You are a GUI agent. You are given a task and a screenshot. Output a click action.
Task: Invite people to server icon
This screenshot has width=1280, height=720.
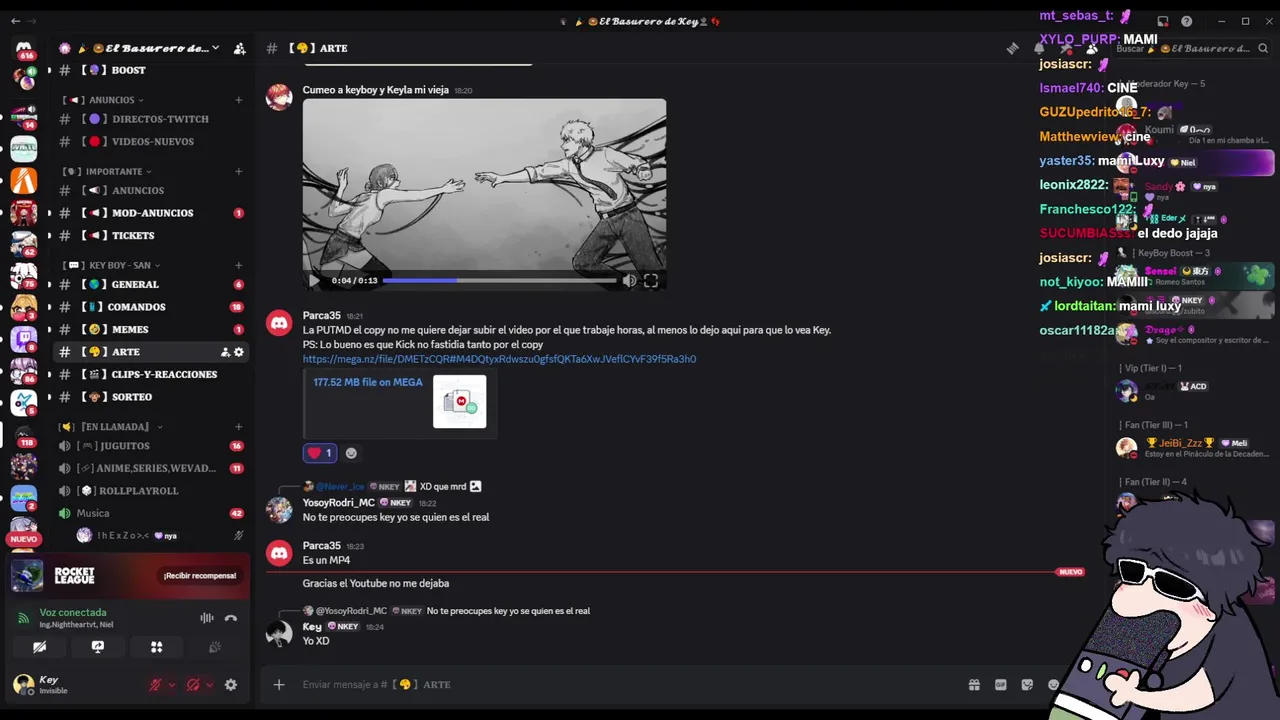[x=239, y=48]
